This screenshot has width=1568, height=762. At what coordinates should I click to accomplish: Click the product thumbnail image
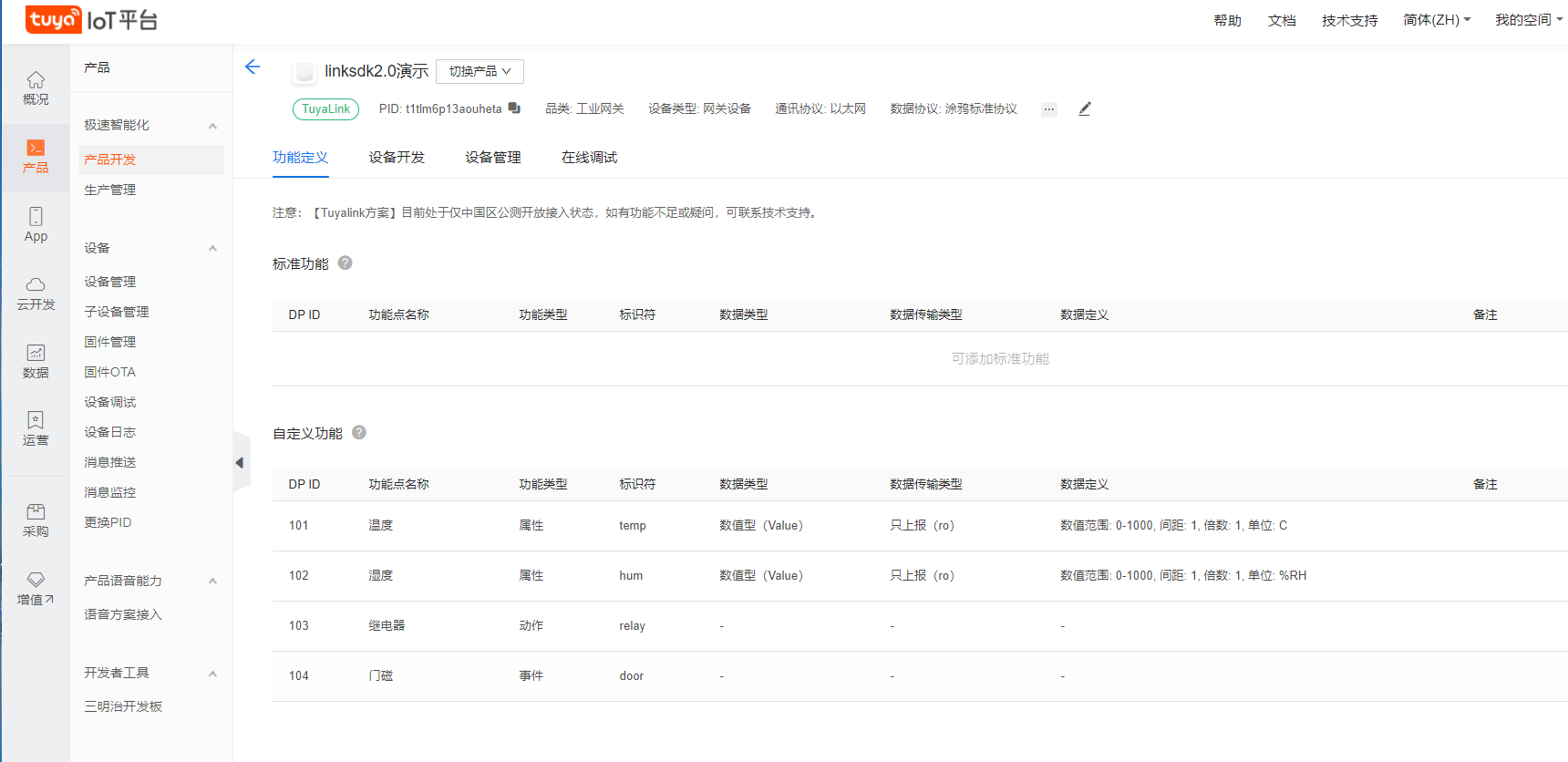304,71
